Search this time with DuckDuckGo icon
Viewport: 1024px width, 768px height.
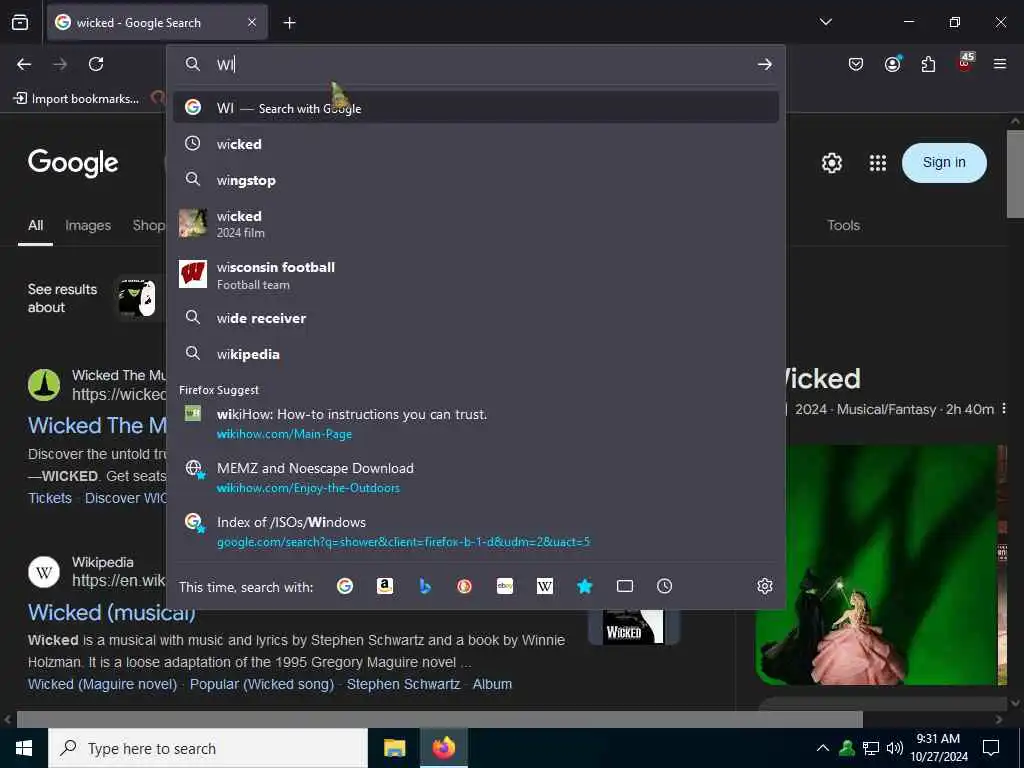[x=464, y=586]
